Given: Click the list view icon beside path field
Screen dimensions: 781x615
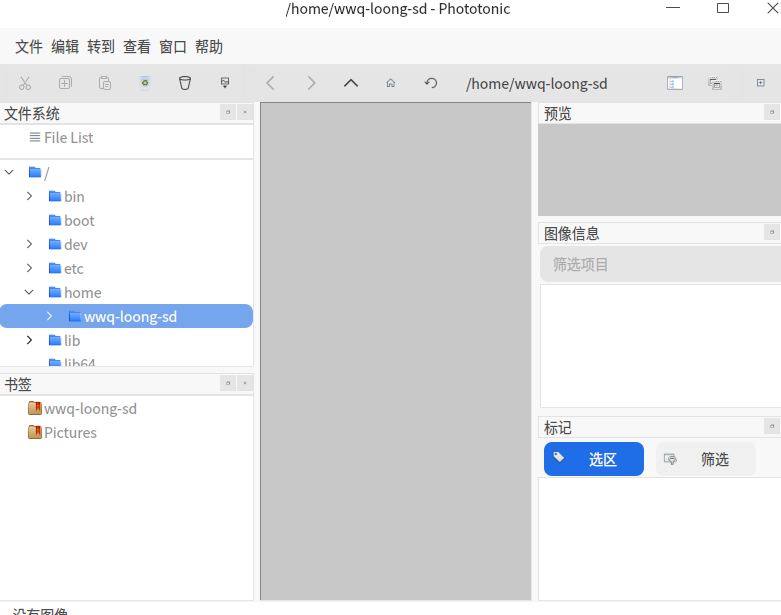Looking at the screenshot, I should click(x=675, y=83).
